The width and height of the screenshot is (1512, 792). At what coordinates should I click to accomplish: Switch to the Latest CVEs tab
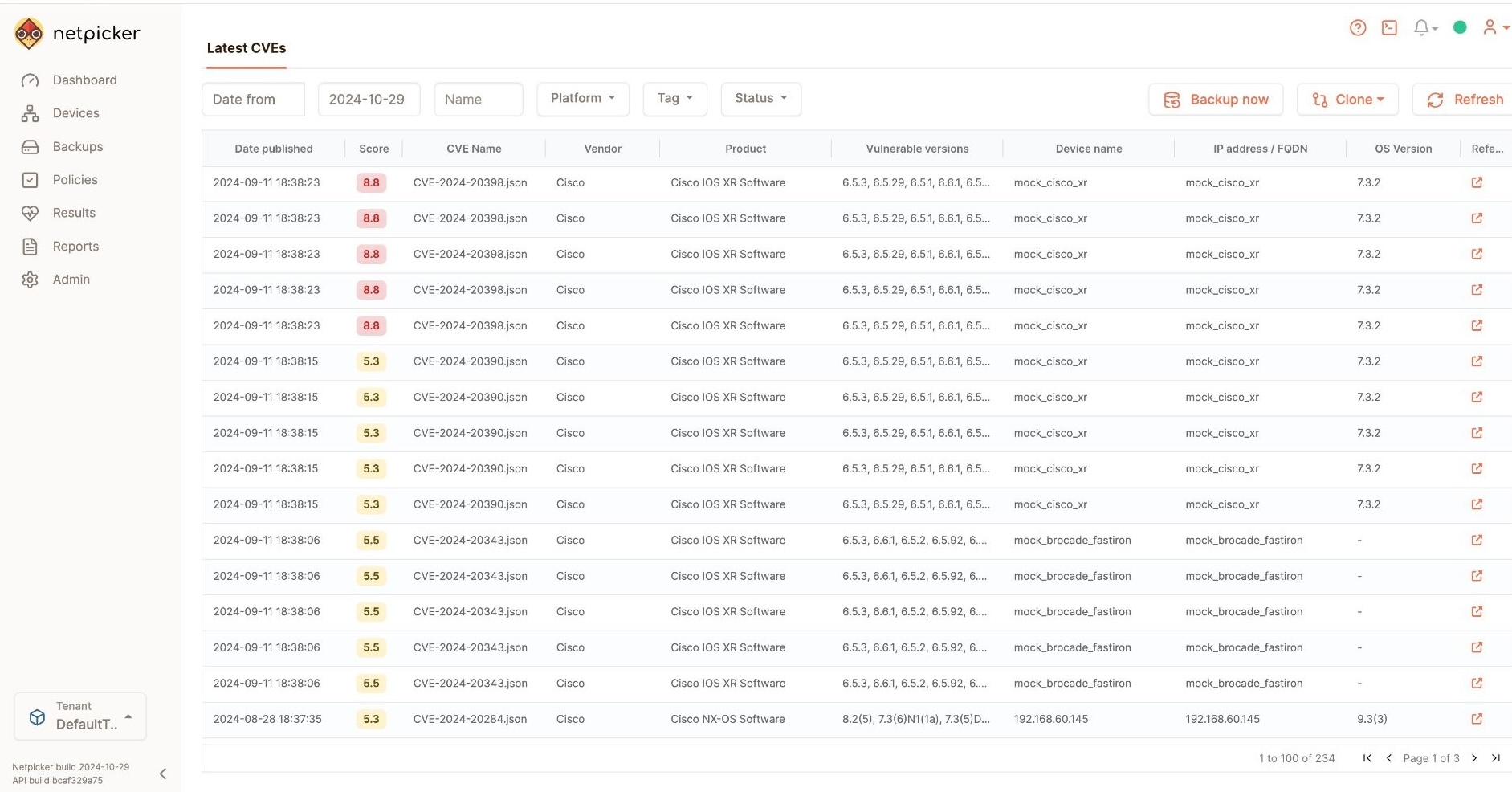(x=246, y=48)
